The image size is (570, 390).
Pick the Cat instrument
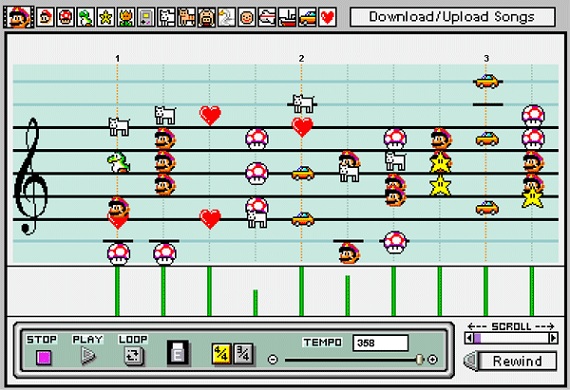point(186,17)
